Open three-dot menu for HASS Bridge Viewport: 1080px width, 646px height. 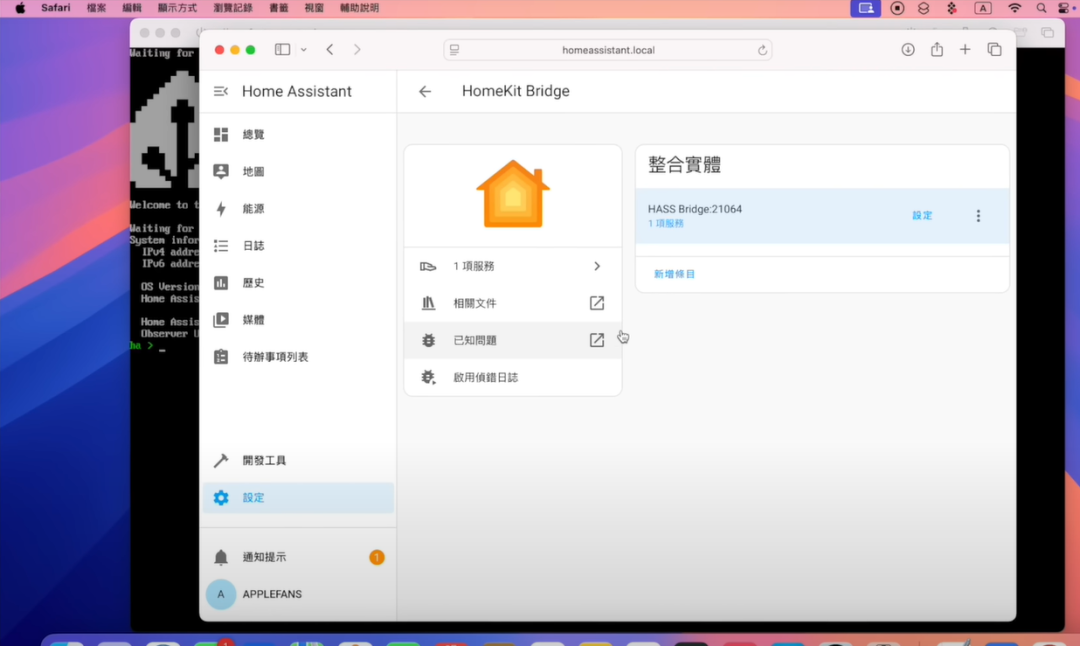(x=978, y=216)
